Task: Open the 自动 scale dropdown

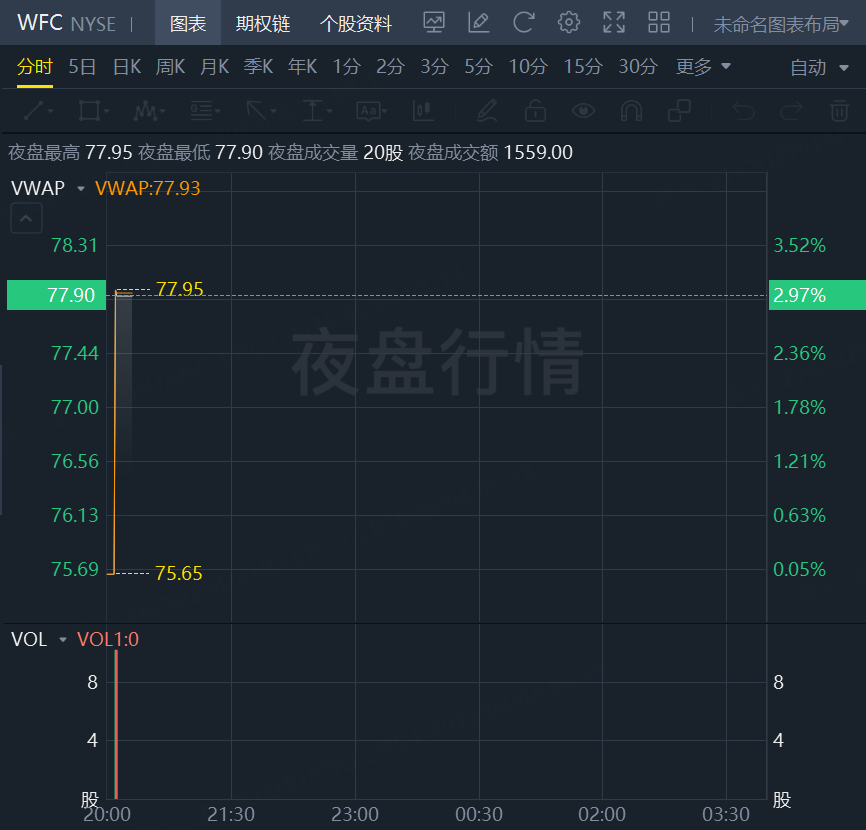Action: 819,67
